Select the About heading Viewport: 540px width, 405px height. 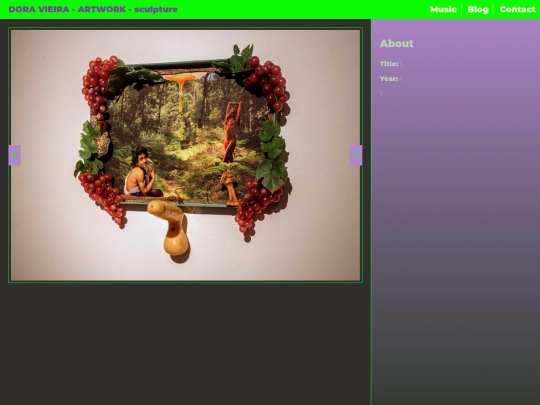coord(396,43)
